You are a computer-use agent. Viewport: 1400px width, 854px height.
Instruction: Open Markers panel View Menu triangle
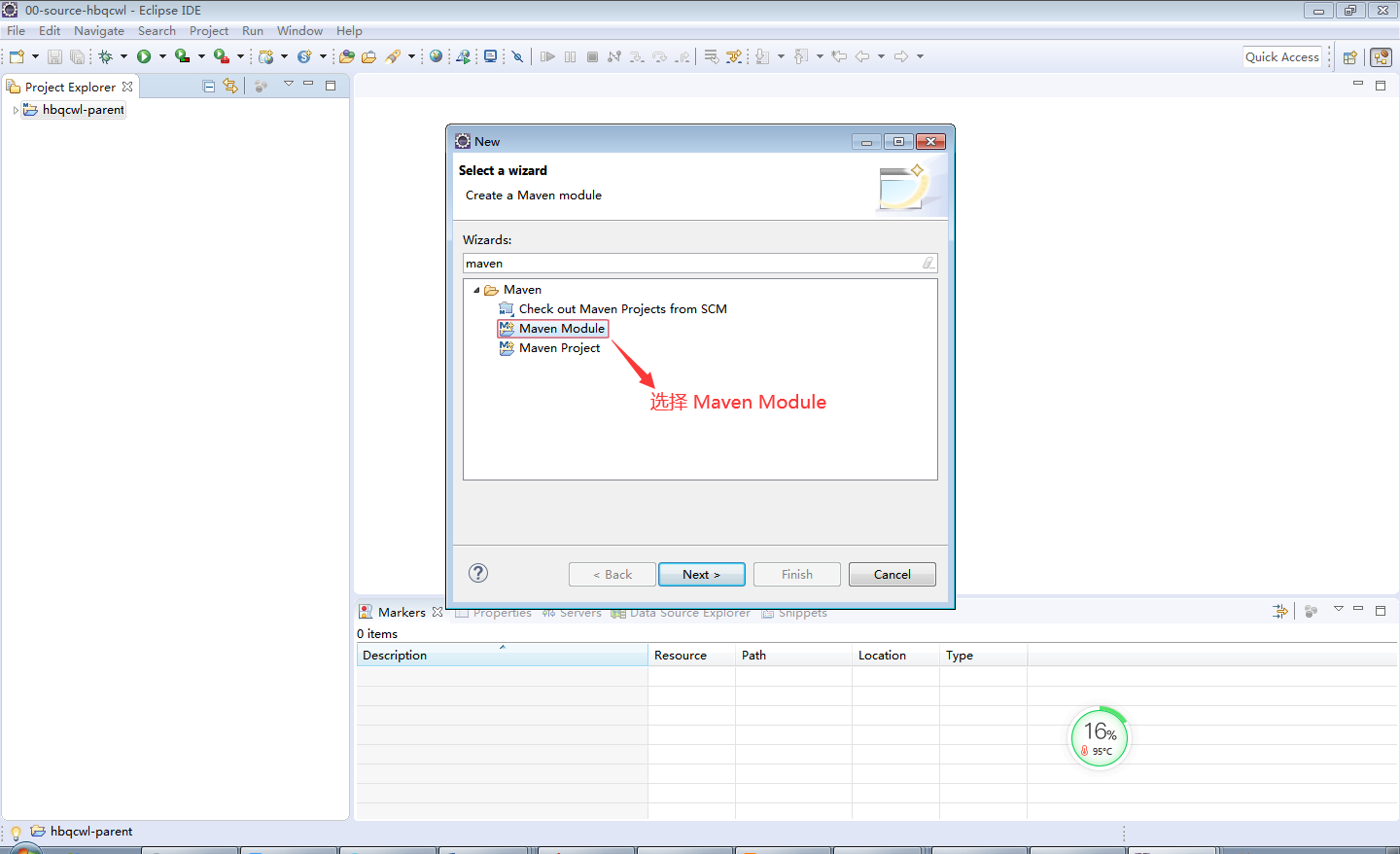coord(1339,609)
